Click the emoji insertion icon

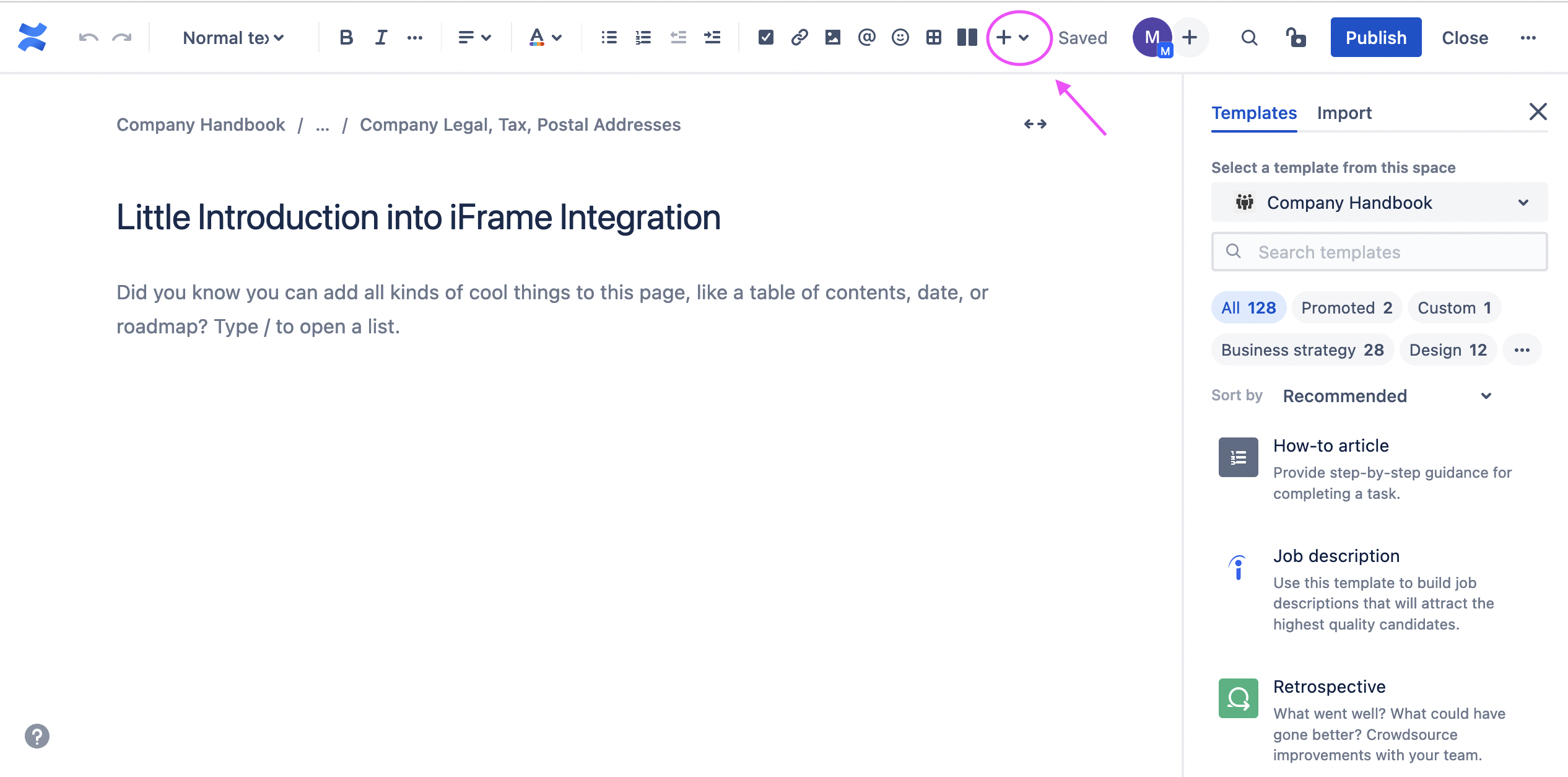899,38
